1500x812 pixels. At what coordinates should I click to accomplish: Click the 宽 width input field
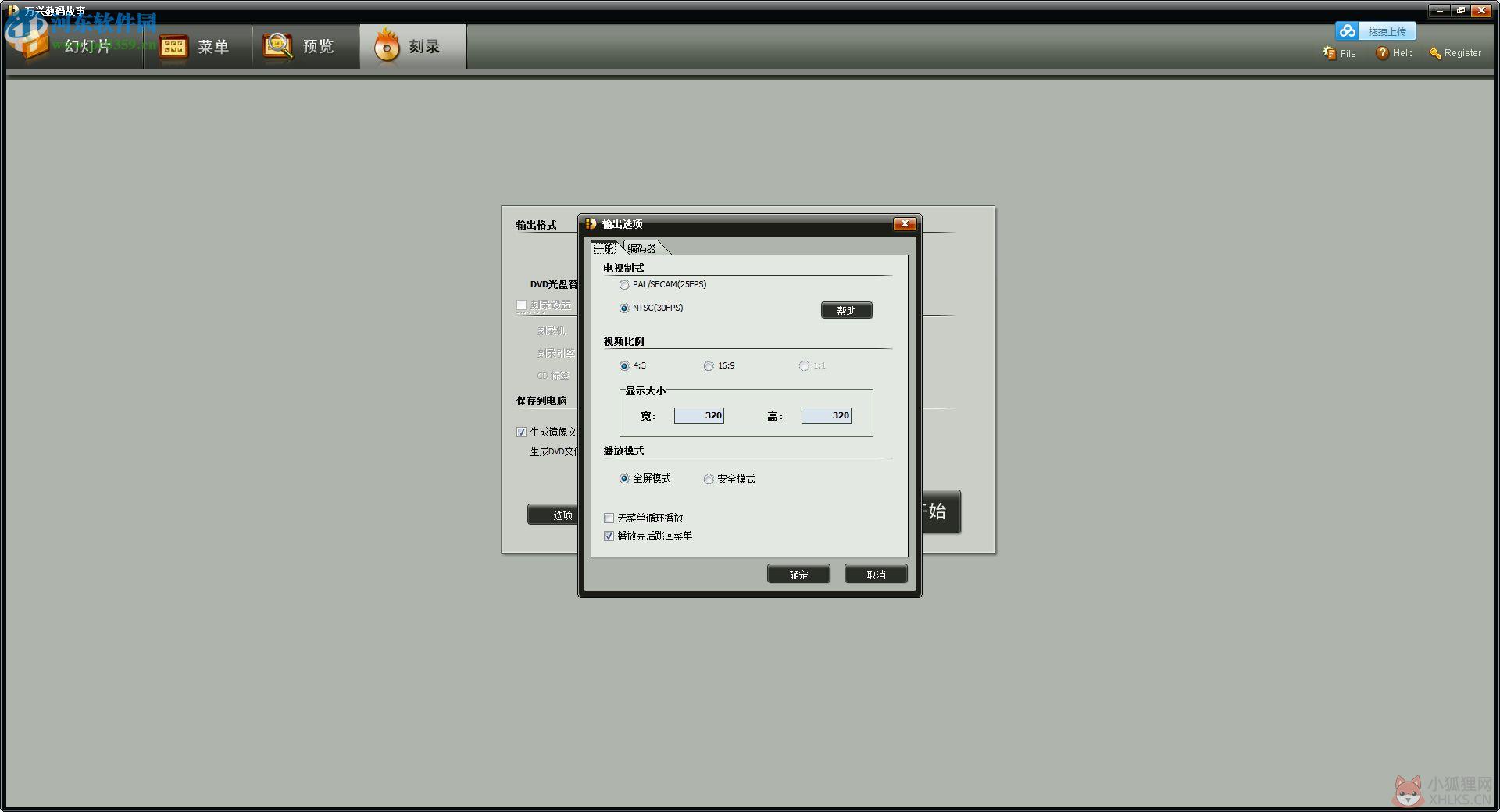coord(699,416)
